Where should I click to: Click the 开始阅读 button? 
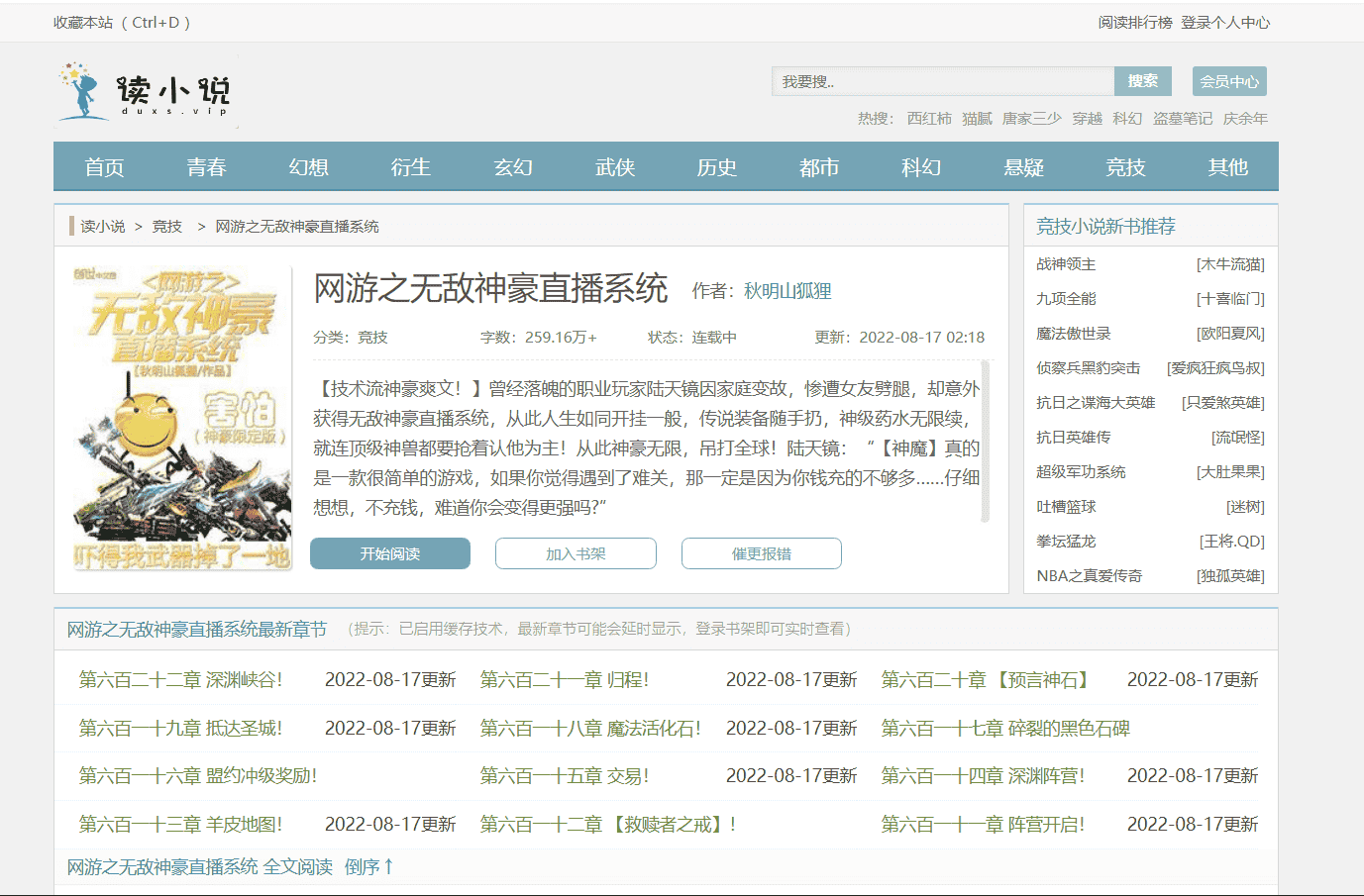[390, 553]
